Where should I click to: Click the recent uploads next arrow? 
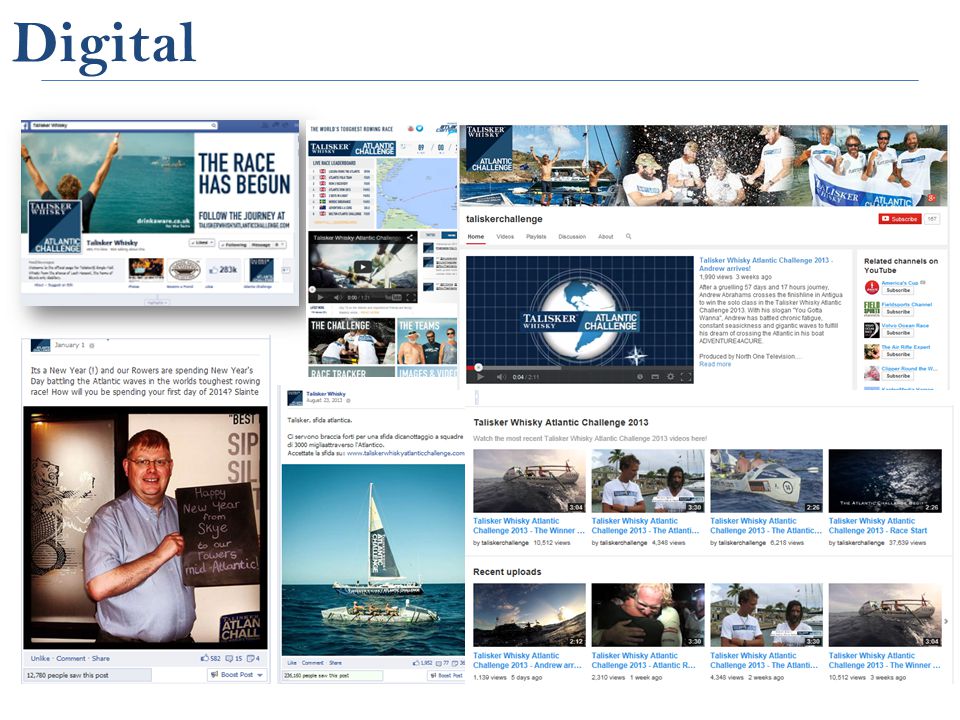(946, 621)
